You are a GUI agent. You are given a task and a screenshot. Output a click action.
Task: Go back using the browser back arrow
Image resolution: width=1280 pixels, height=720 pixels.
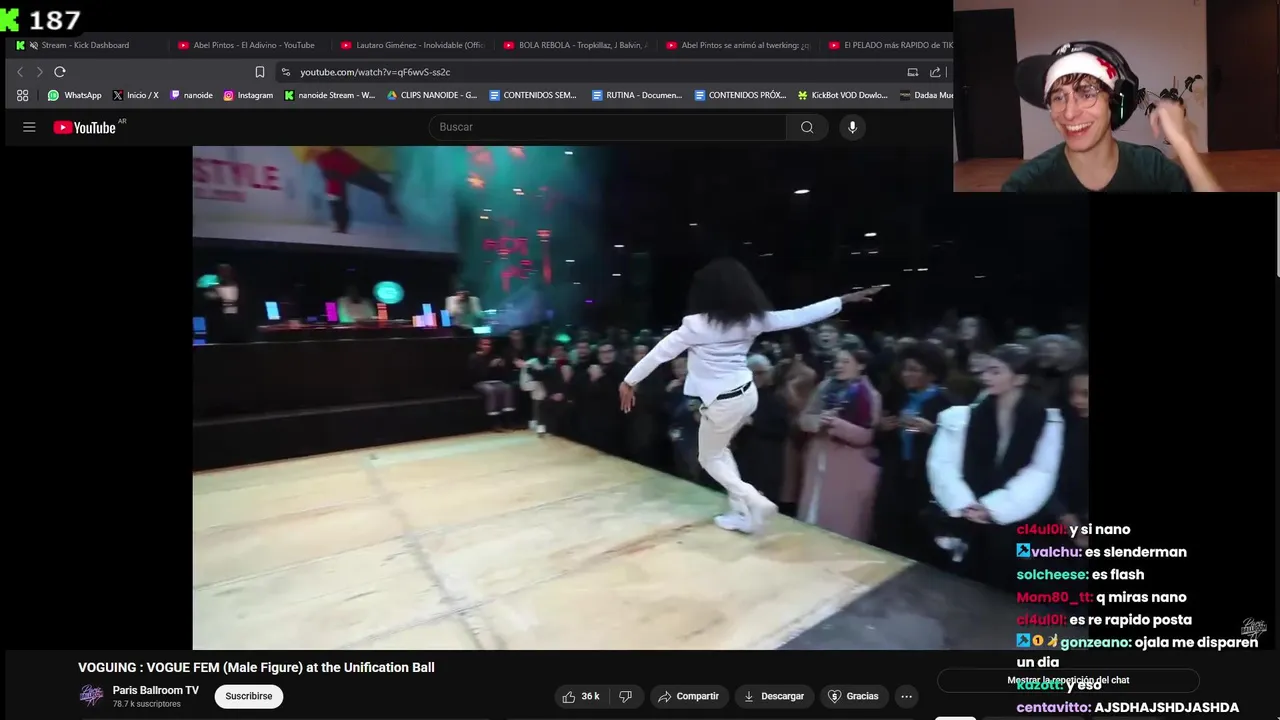19,72
